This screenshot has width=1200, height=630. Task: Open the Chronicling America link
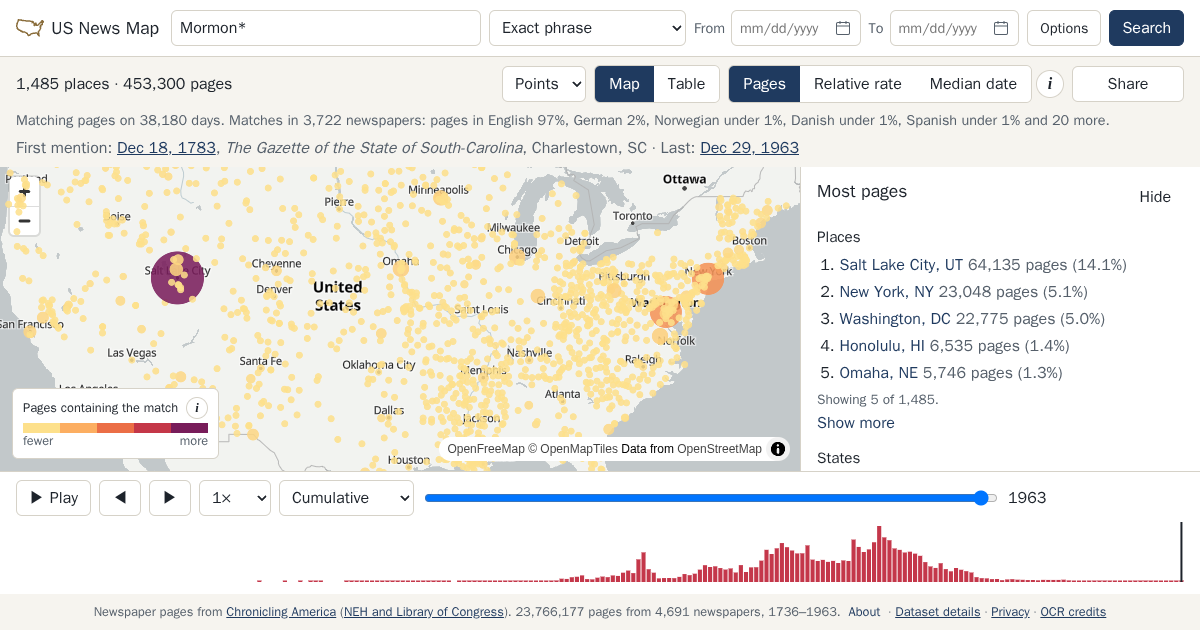pyautogui.click(x=281, y=612)
